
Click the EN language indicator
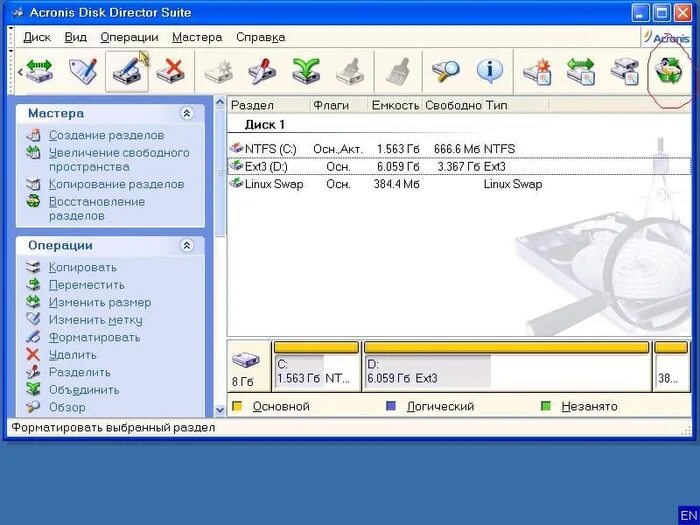click(688, 515)
